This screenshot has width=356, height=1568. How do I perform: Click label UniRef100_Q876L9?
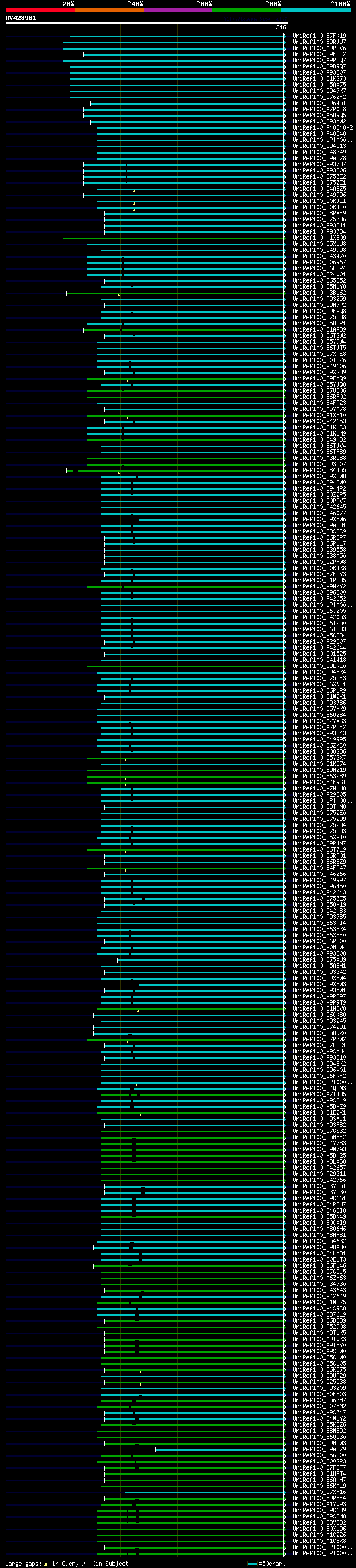click(x=319, y=1314)
